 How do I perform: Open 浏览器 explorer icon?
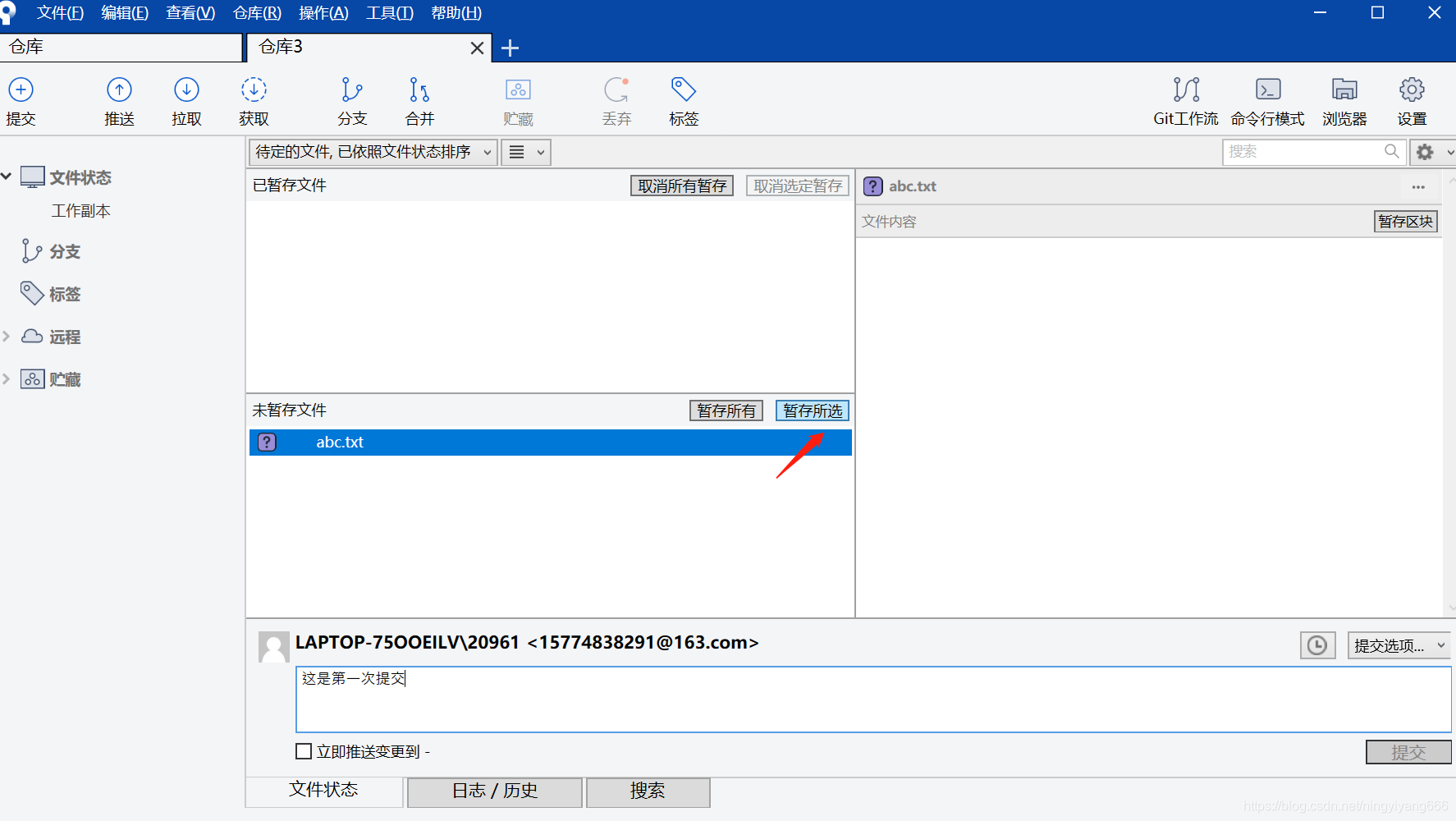coord(1344,89)
